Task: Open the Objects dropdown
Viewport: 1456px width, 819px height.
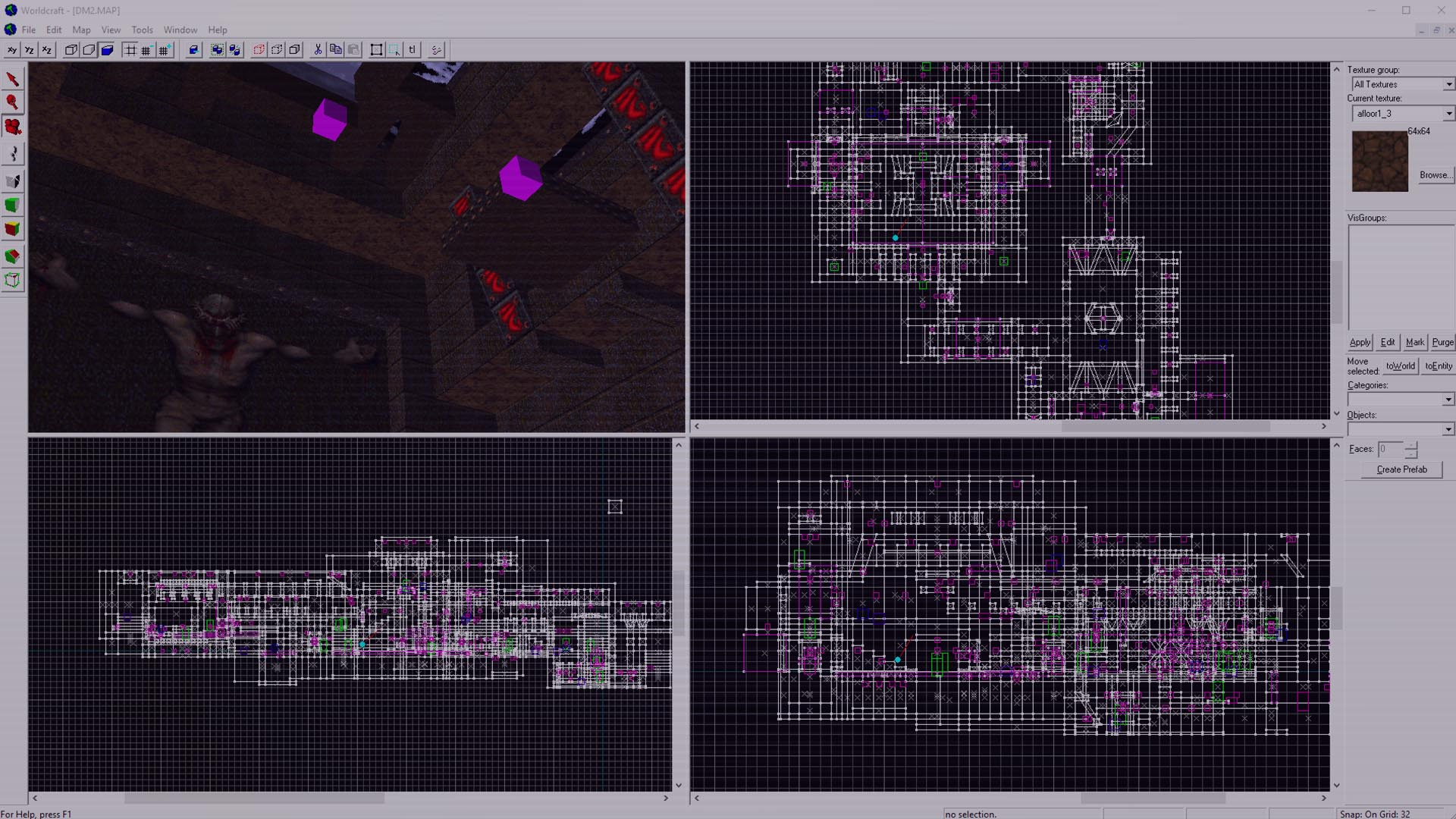Action: [1448, 429]
